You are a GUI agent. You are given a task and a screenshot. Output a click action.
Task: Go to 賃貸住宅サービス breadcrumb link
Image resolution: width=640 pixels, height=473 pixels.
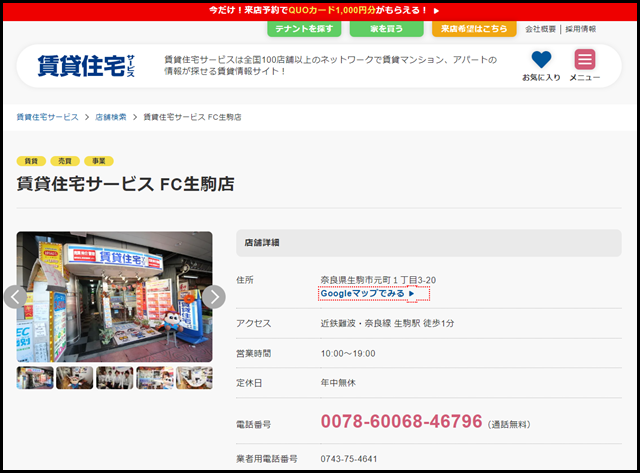coord(47,117)
